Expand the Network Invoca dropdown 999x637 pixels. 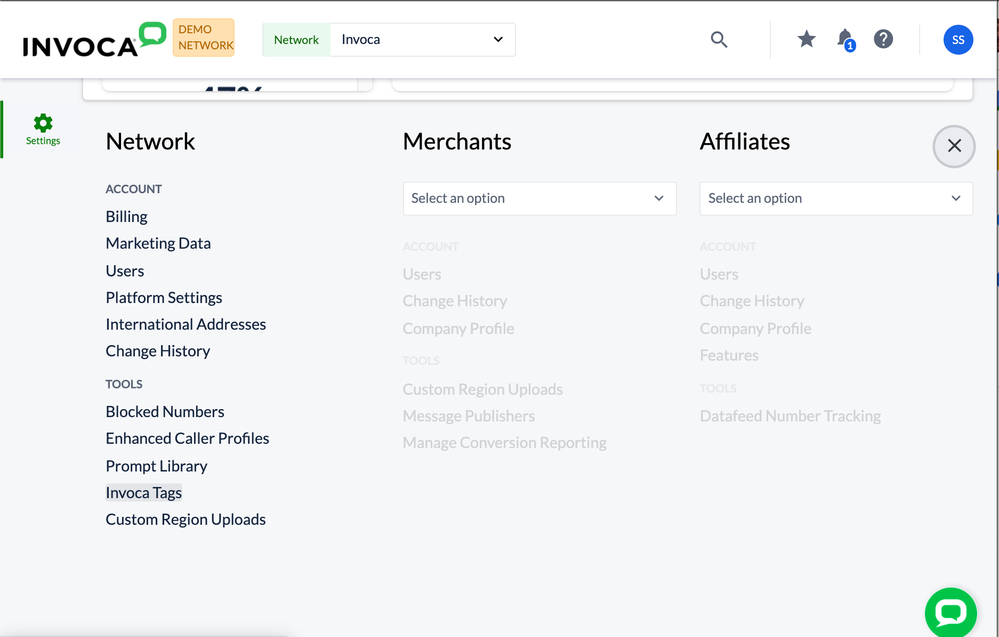point(422,39)
